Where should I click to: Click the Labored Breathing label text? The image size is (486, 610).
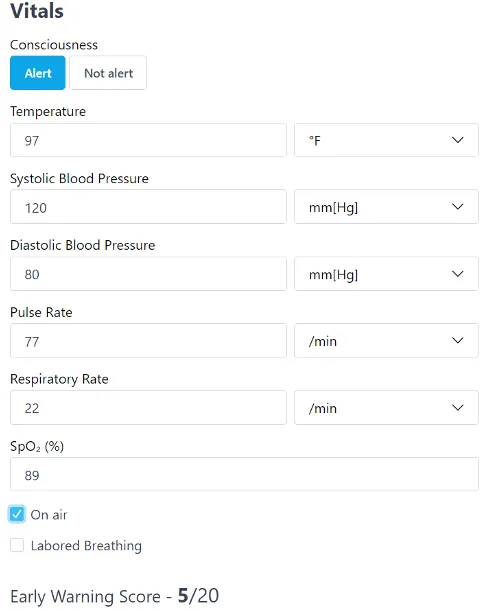click(86, 546)
